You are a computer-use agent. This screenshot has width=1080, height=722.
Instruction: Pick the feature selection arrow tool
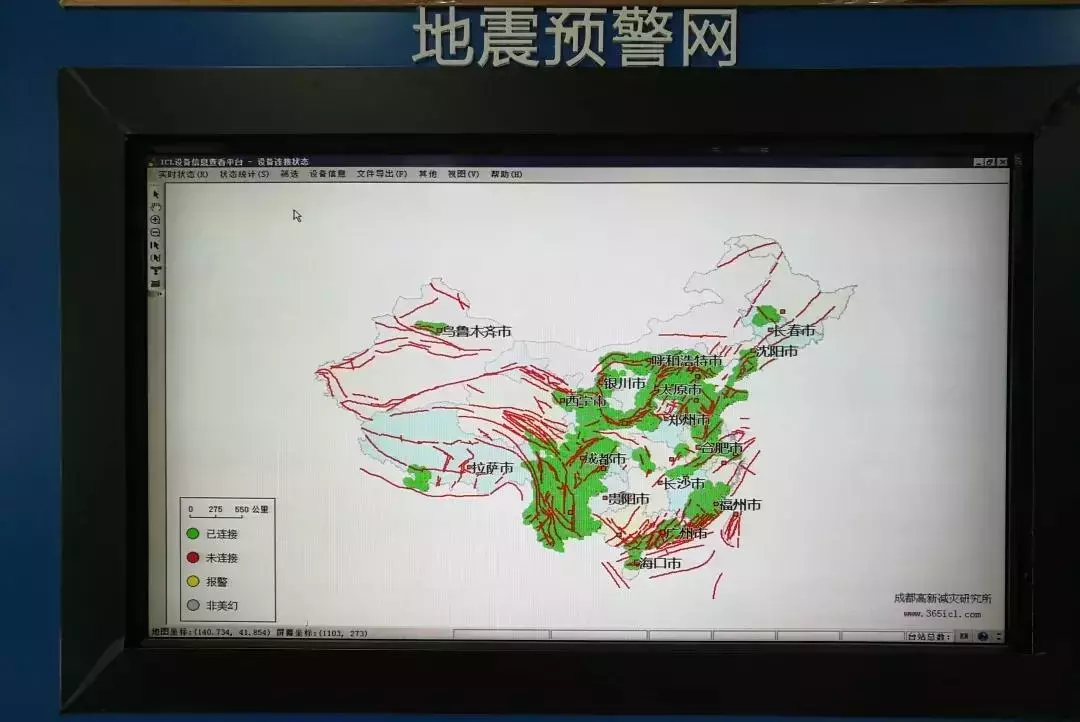click(156, 246)
